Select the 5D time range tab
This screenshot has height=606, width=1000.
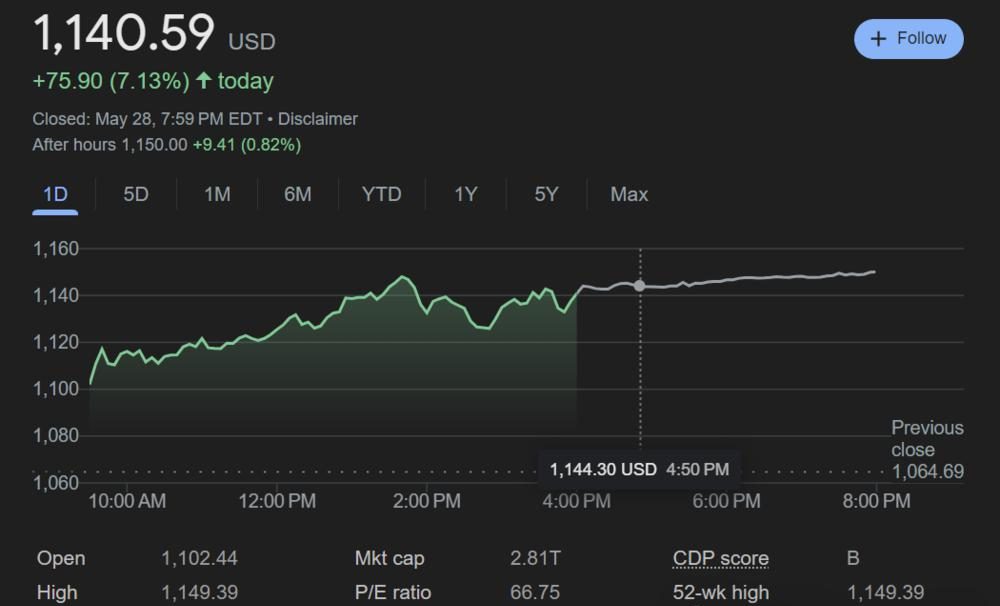(x=136, y=194)
